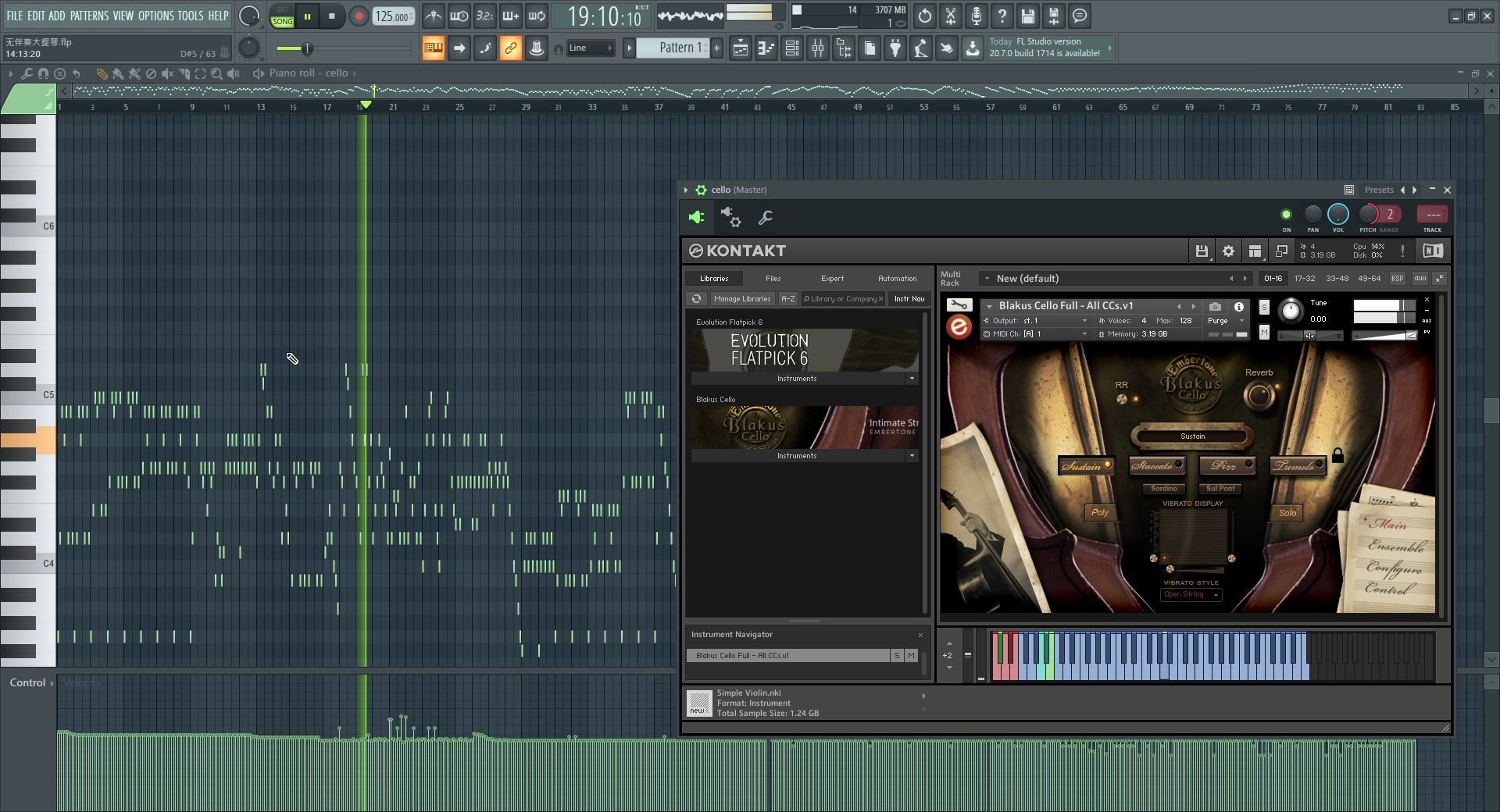Toggle the wait for input icon
The image size is (1500, 812).
[x=459, y=16]
